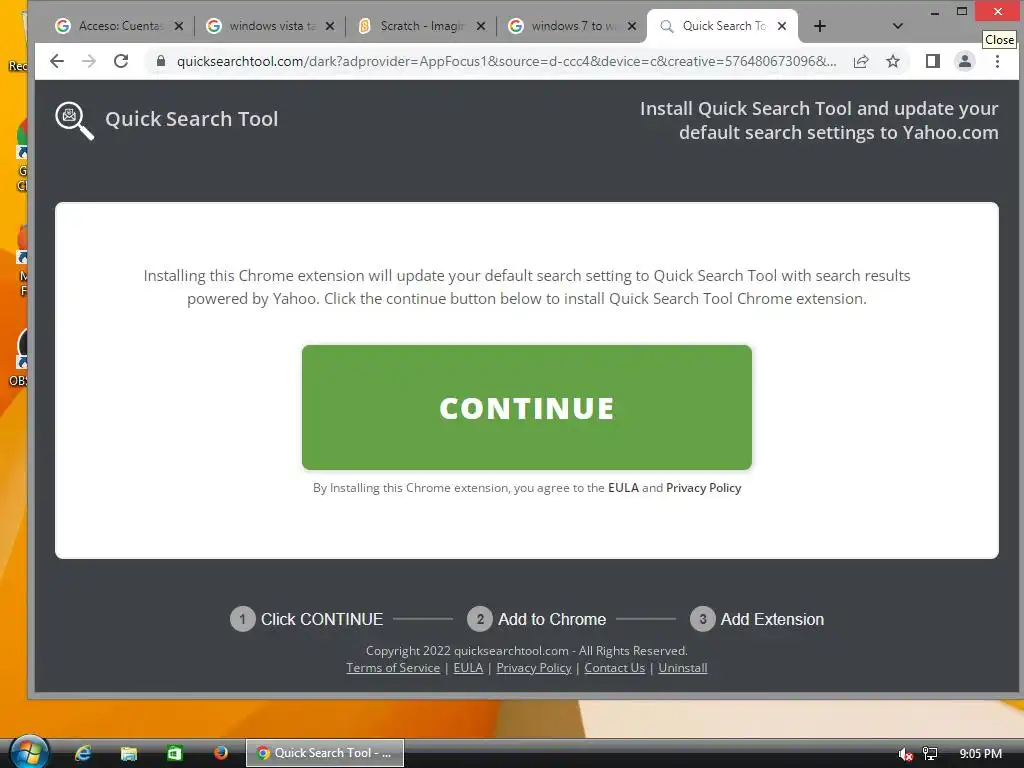The width and height of the screenshot is (1024, 768).
Task: Open the green app icon on taskbar
Action: tap(174, 753)
